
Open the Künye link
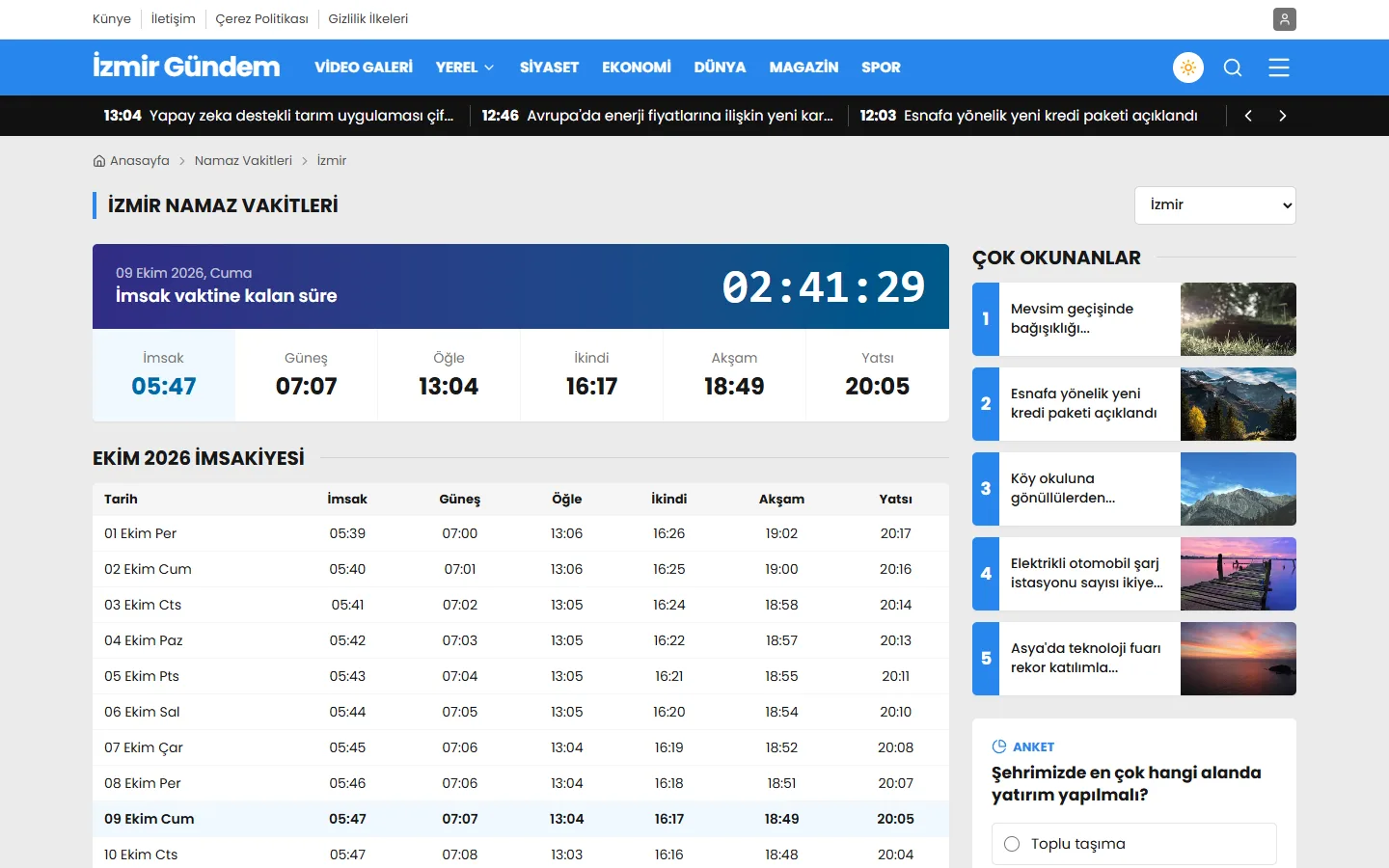112,19
